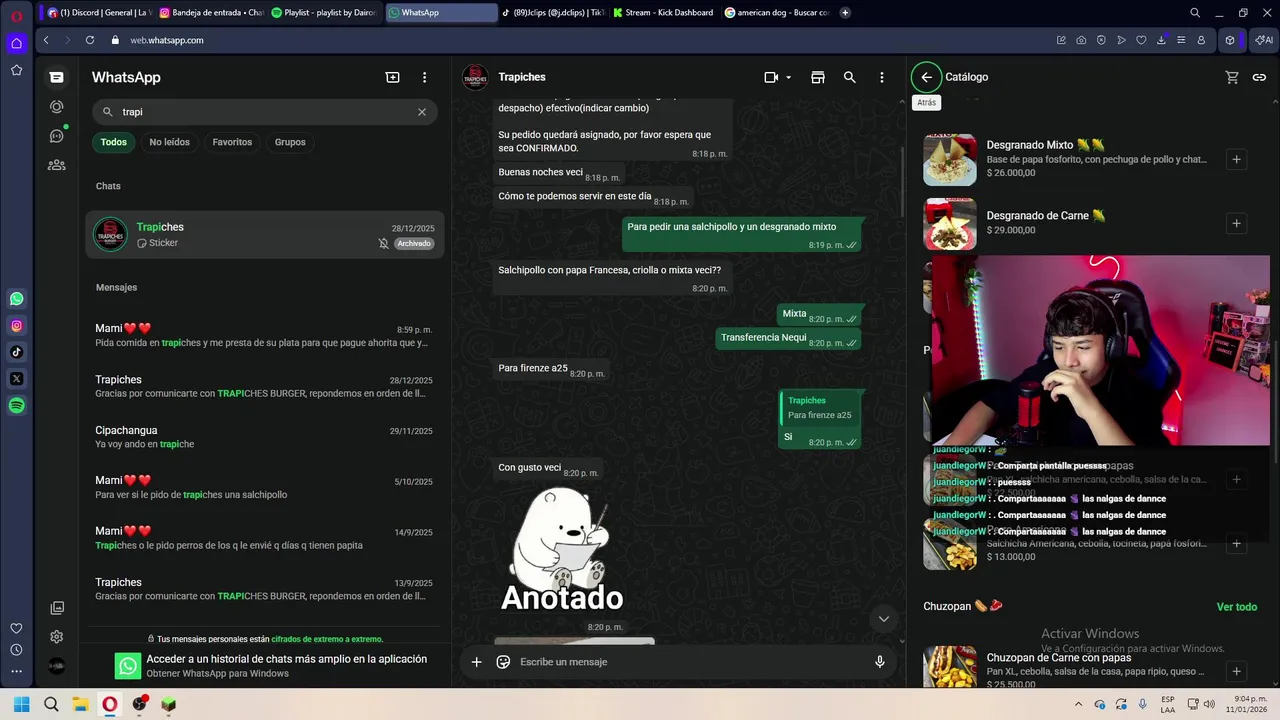Switch to the american dog search tab

[776, 13]
